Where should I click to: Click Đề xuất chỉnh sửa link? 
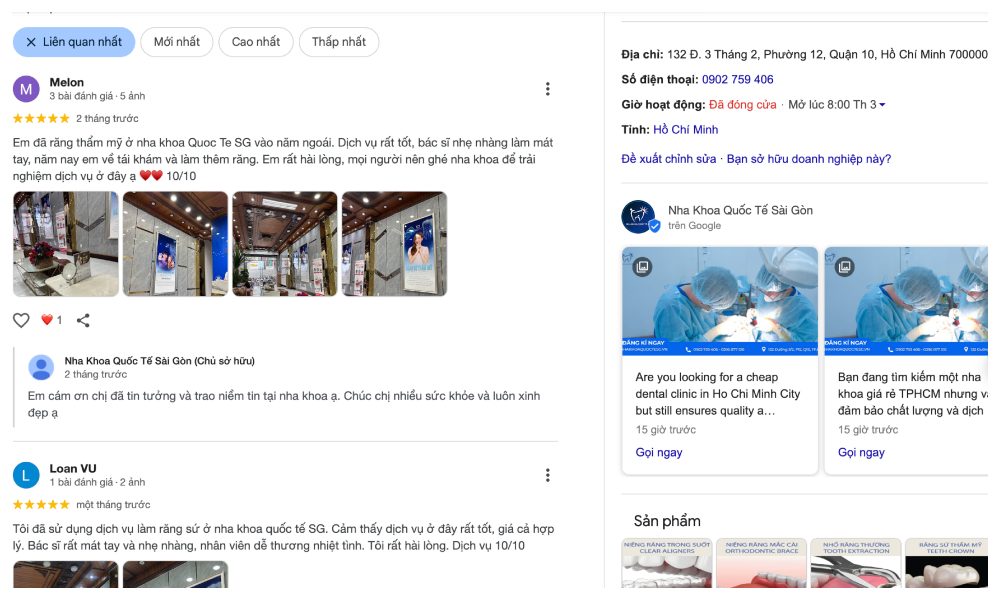[668, 159]
